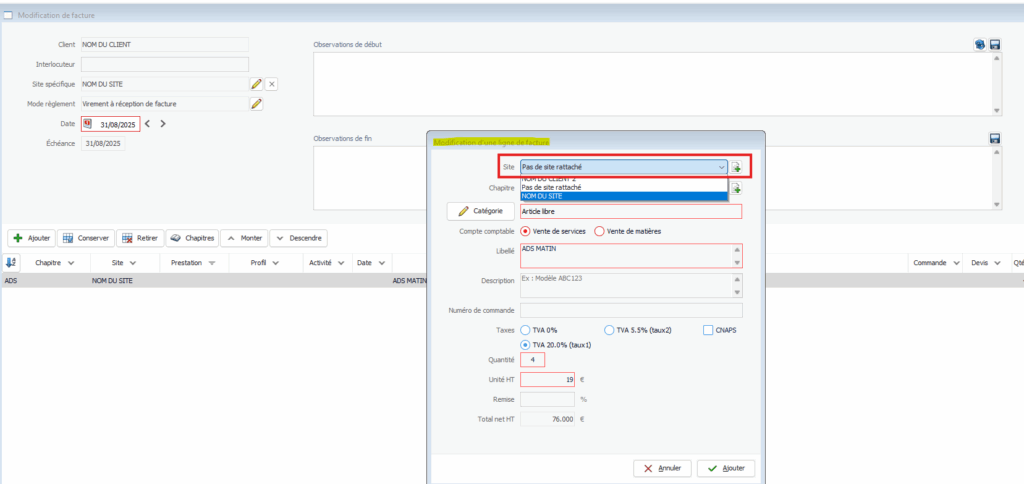The height and width of the screenshot is (484, 1024).
Task: Enable the CNAPS checkbox
Action: coord(708,330)
